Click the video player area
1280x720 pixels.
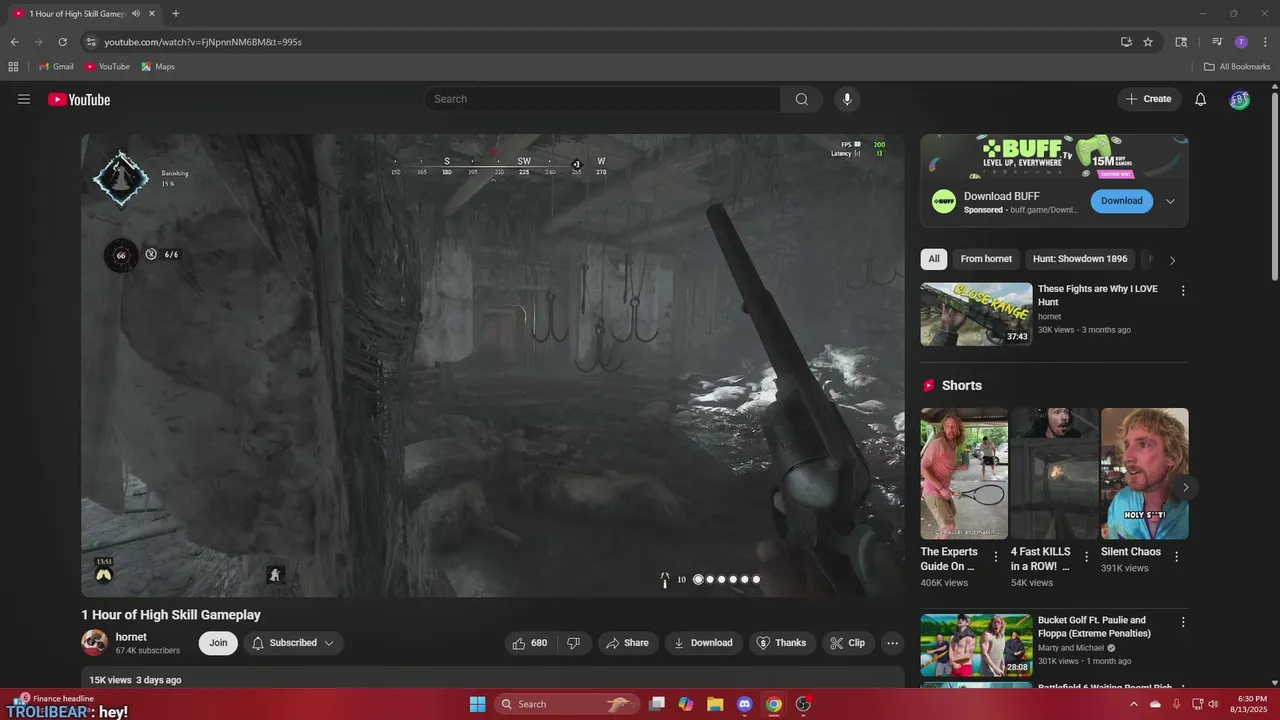(x=493, y=366)
